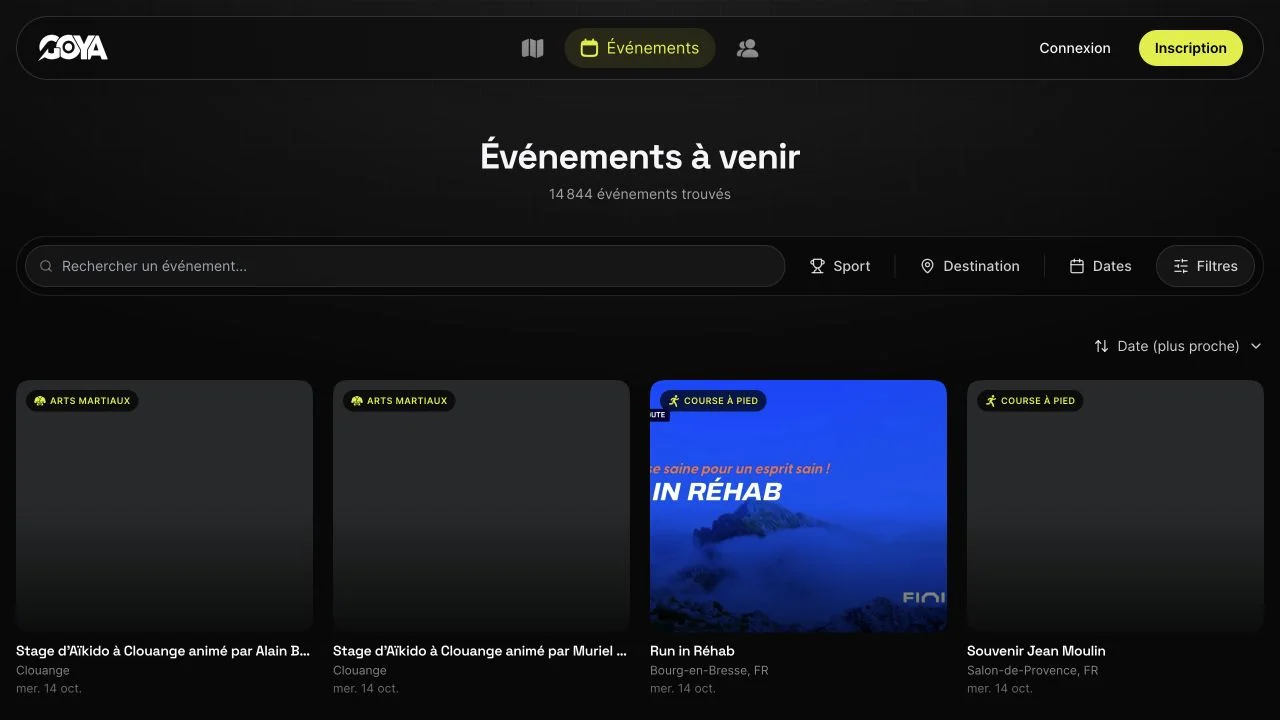The width and height of the screenshot is (1280, 720).
Task: Click 'Salon-de-Provence, FR' location text
Action: [x=1032, y=671]
